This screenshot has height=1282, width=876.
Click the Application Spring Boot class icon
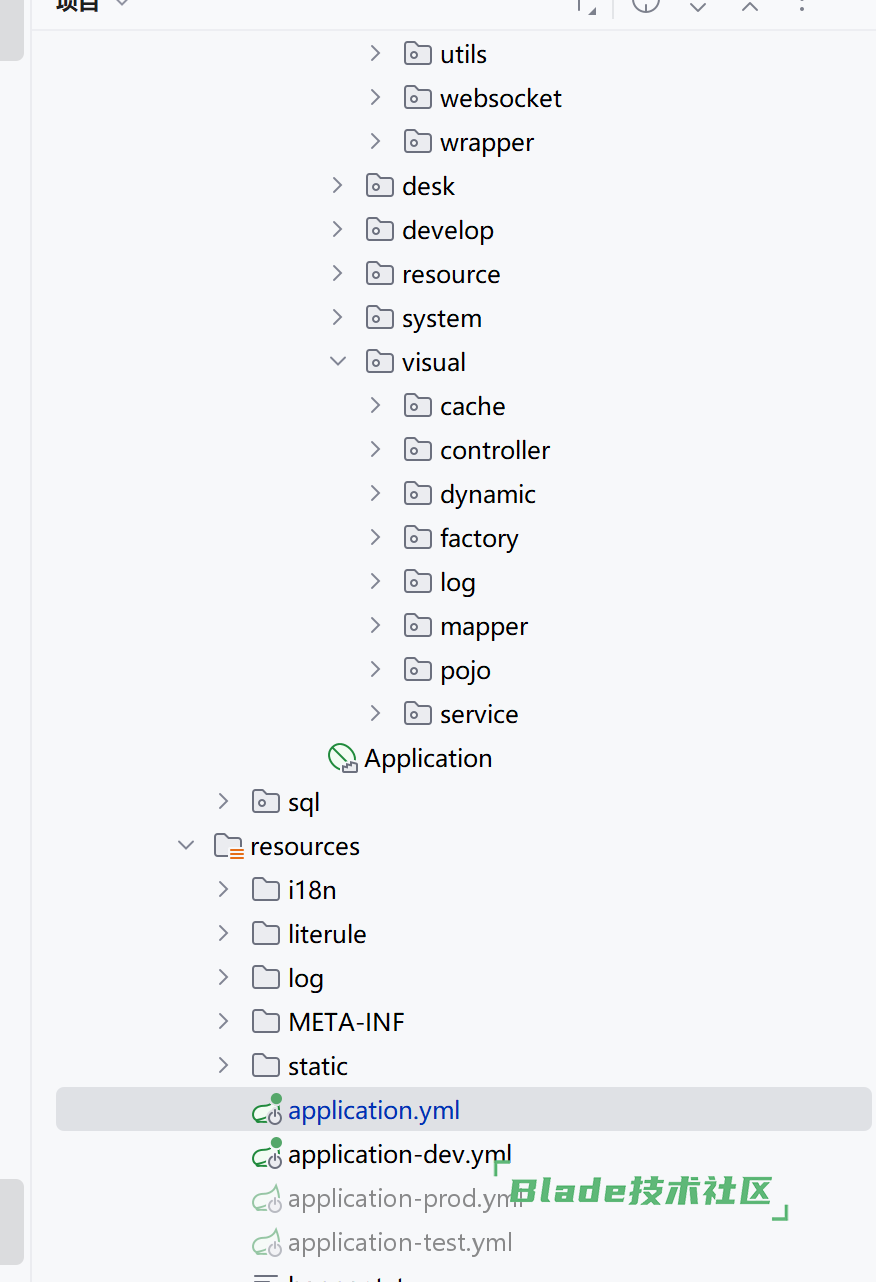[343, 758]
